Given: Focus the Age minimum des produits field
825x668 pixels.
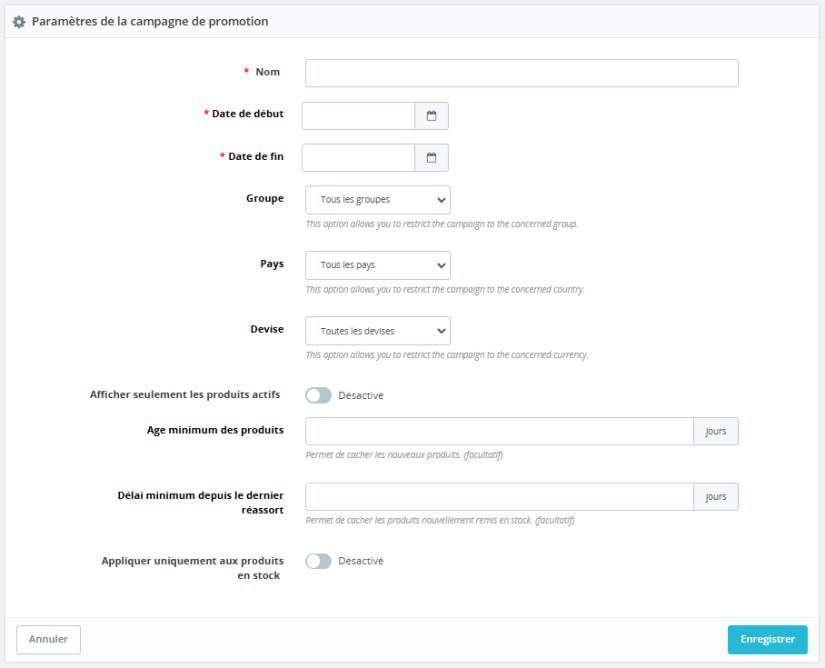Looking at the screenshot, I should click(499, 431).
